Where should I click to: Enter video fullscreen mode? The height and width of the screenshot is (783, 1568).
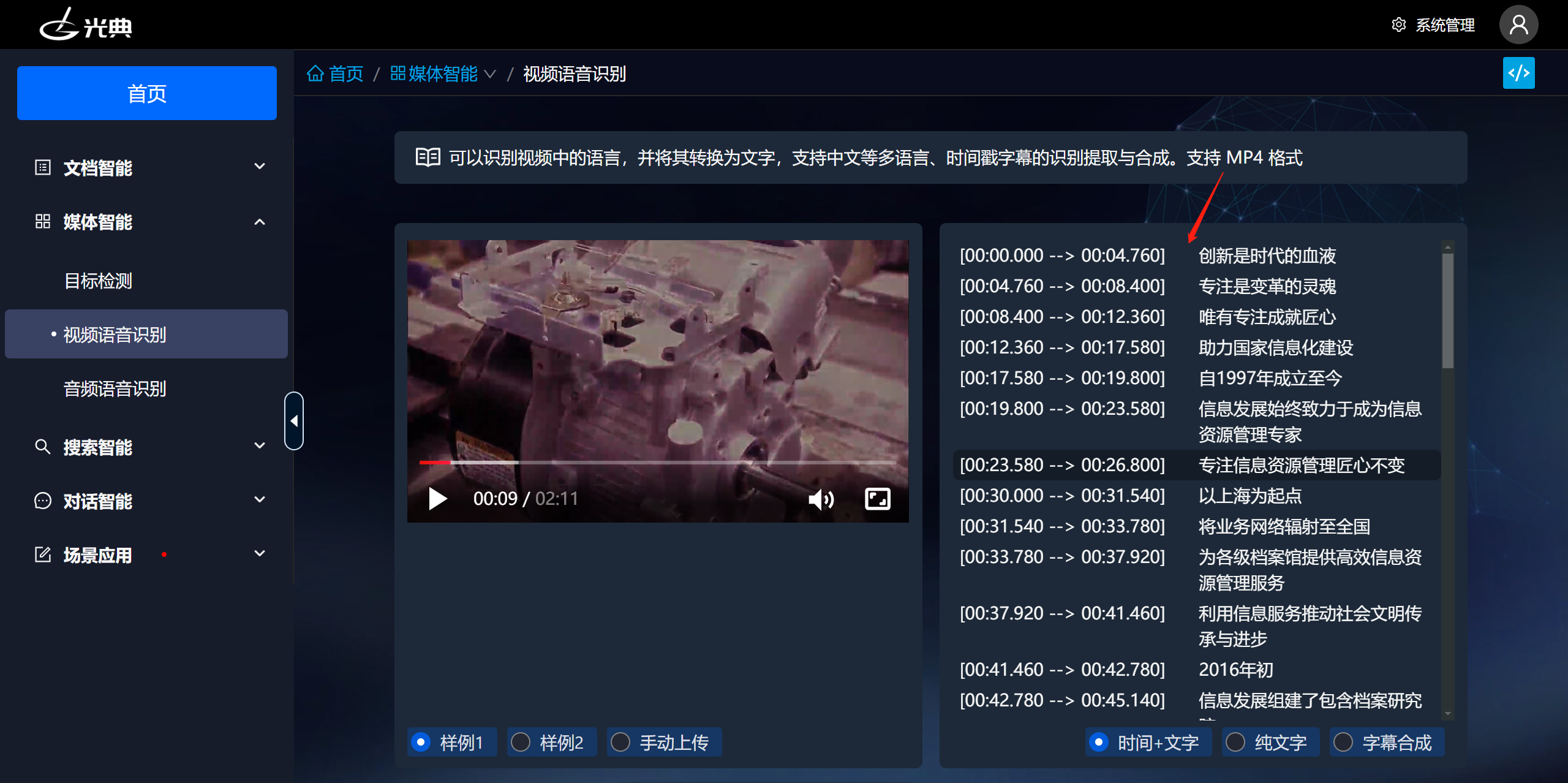878,499
